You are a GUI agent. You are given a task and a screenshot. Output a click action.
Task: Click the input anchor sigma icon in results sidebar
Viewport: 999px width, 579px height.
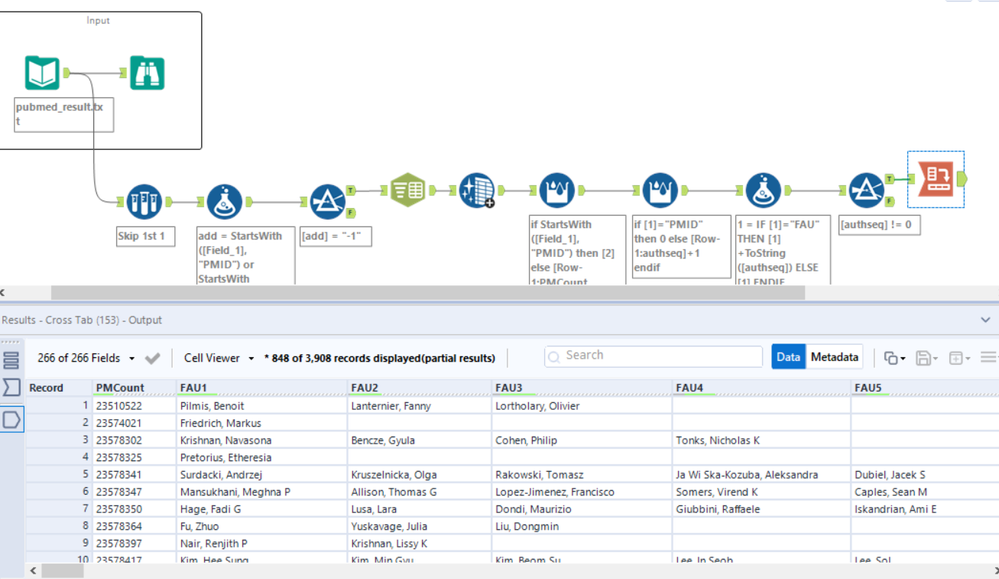(x=11, y=387)
